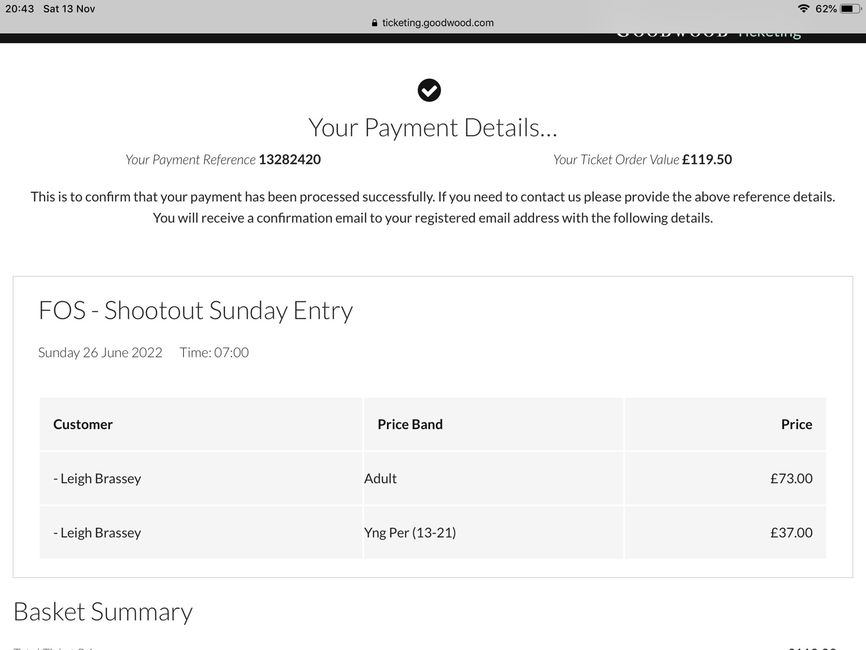Screen dimensions: 866x650
Task: Tap the Your Payment Details heading
Action: [432, 128]
